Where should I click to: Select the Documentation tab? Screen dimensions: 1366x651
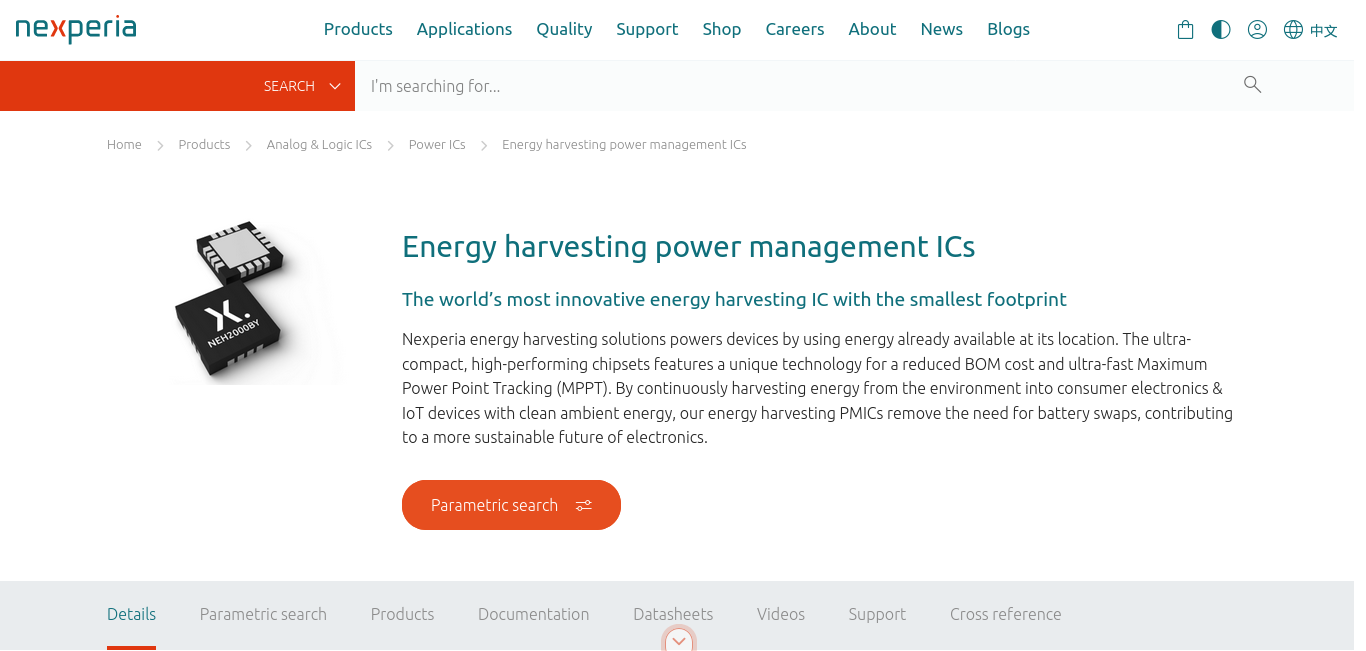click(533, 614)
